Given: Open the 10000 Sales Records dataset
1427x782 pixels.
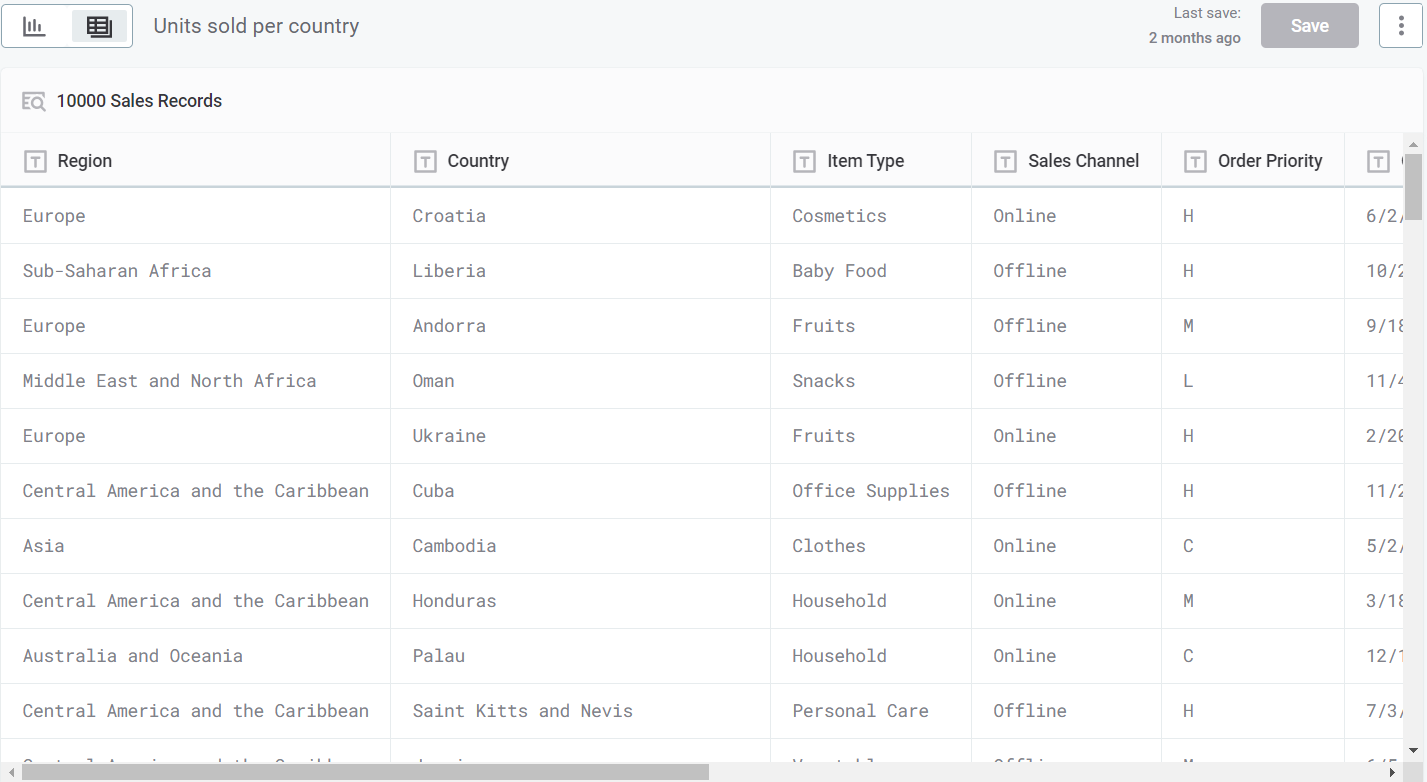Looking at the screenshot, I should pos(139,101).
